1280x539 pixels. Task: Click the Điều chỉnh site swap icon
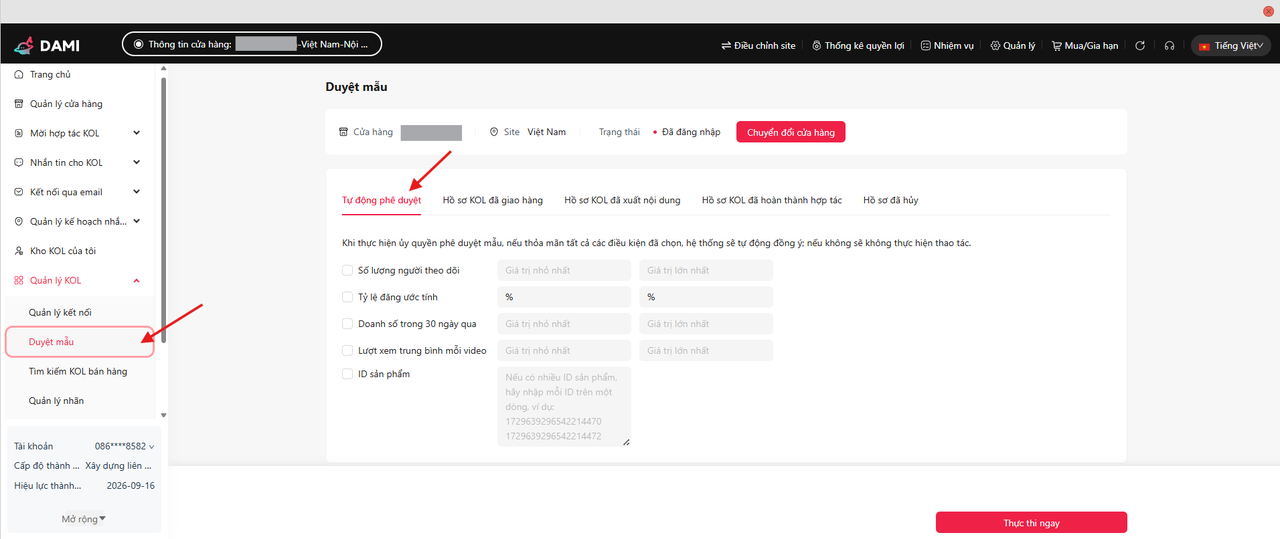point(727,45)
